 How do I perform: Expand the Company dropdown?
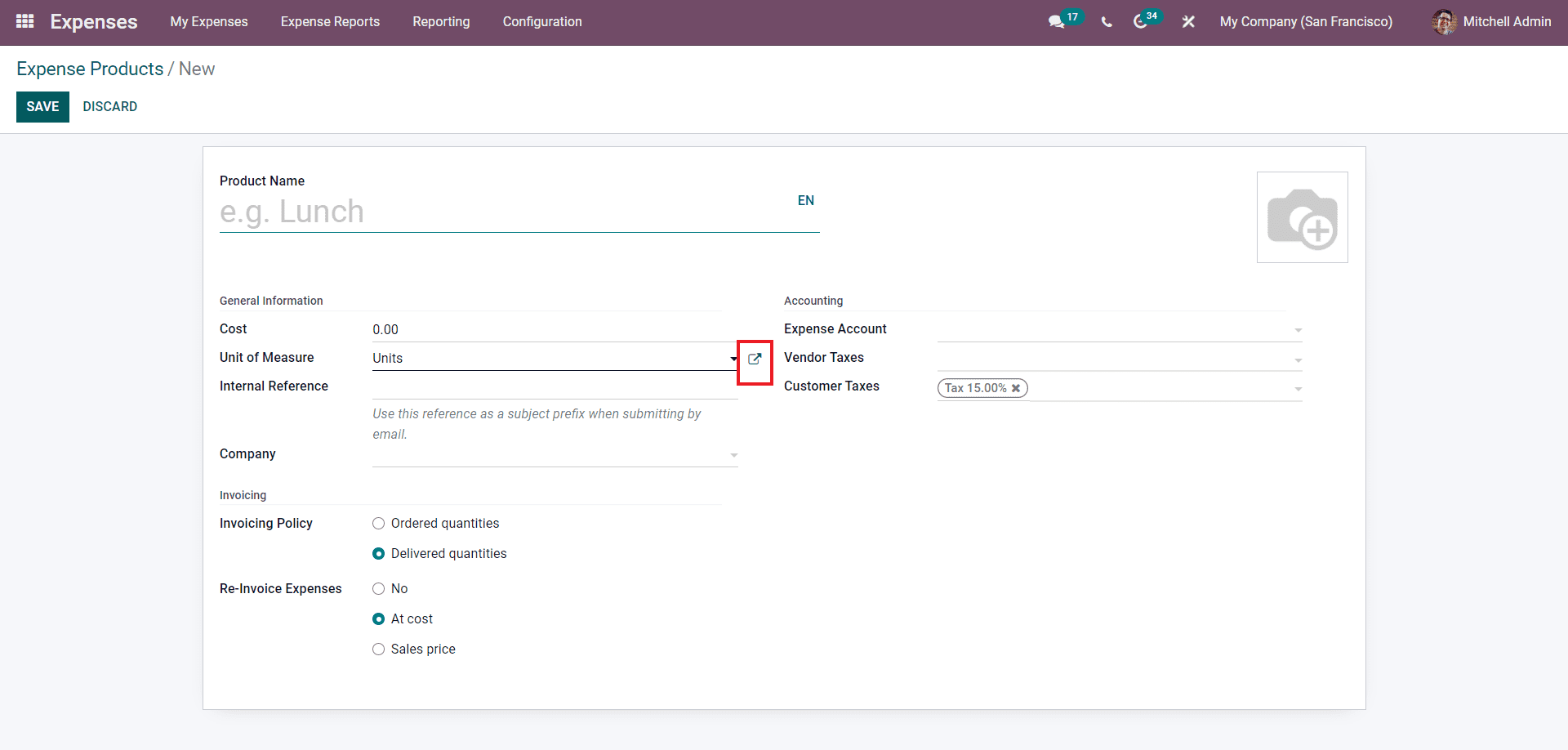(x=733, y=455)
